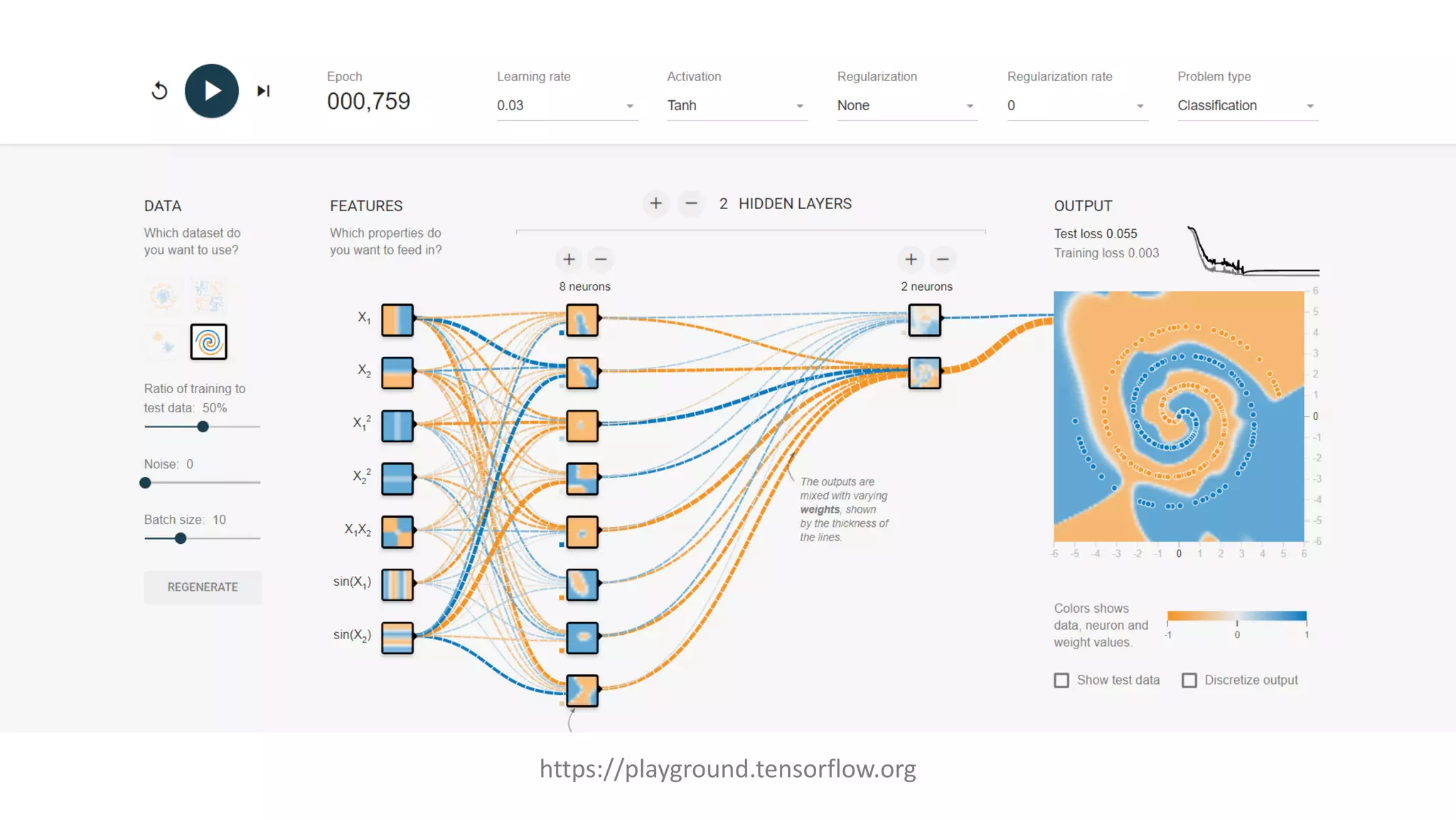The width and height of the screenshot is (1456, 819).
Task: Open the Learning rate dropdown
Action: point(567,105)
